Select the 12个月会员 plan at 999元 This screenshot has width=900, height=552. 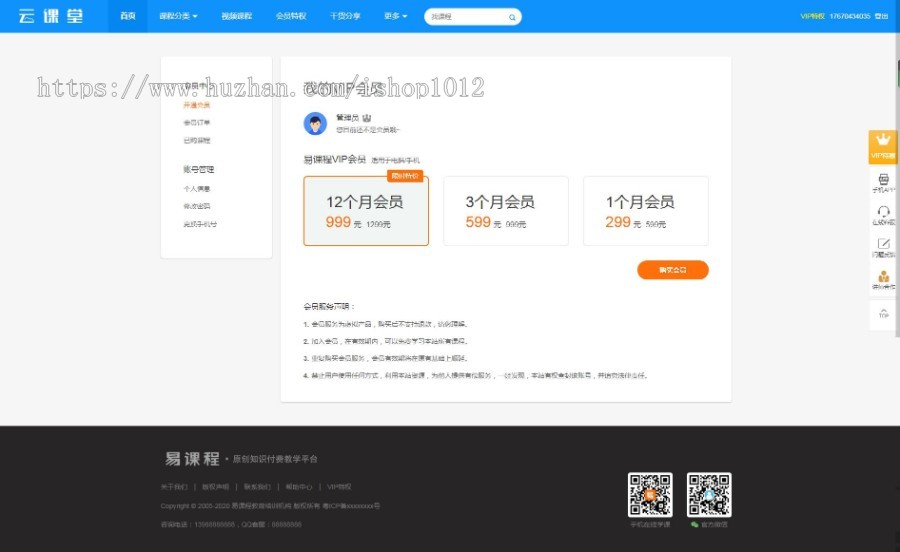coord(366,211)
